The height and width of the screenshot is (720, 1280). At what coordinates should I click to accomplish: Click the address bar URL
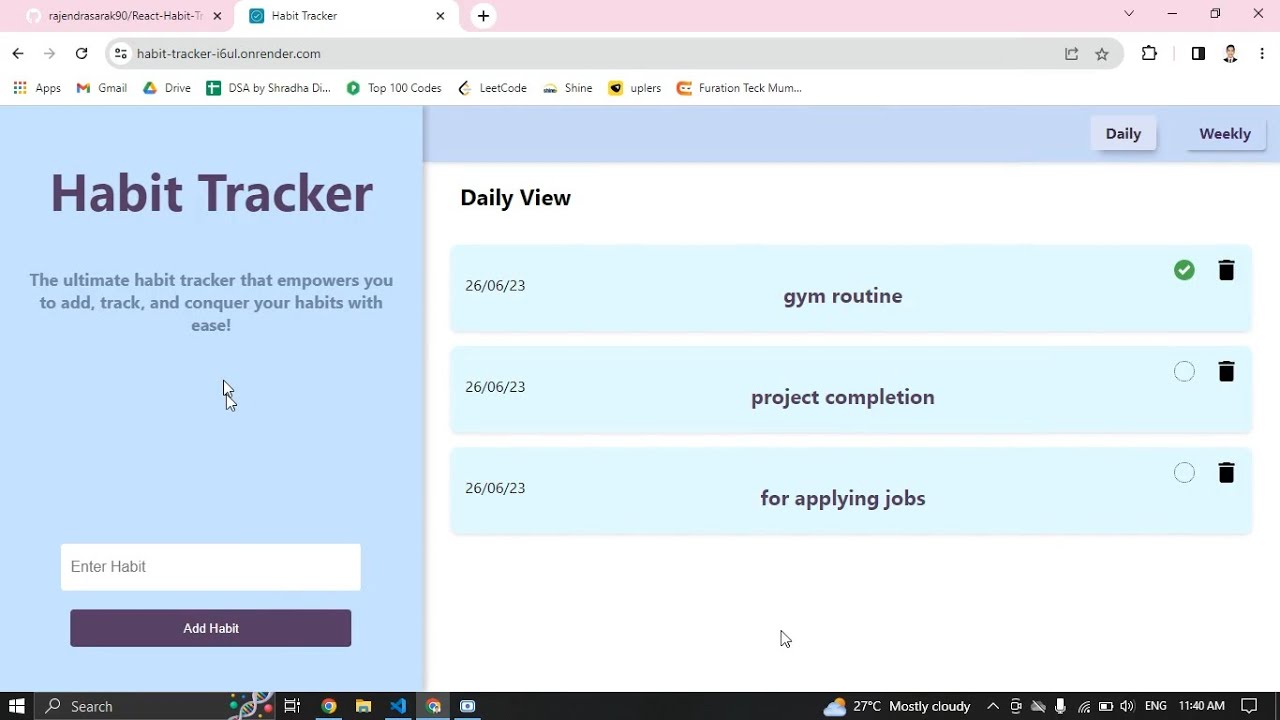[x=229, y=54]
